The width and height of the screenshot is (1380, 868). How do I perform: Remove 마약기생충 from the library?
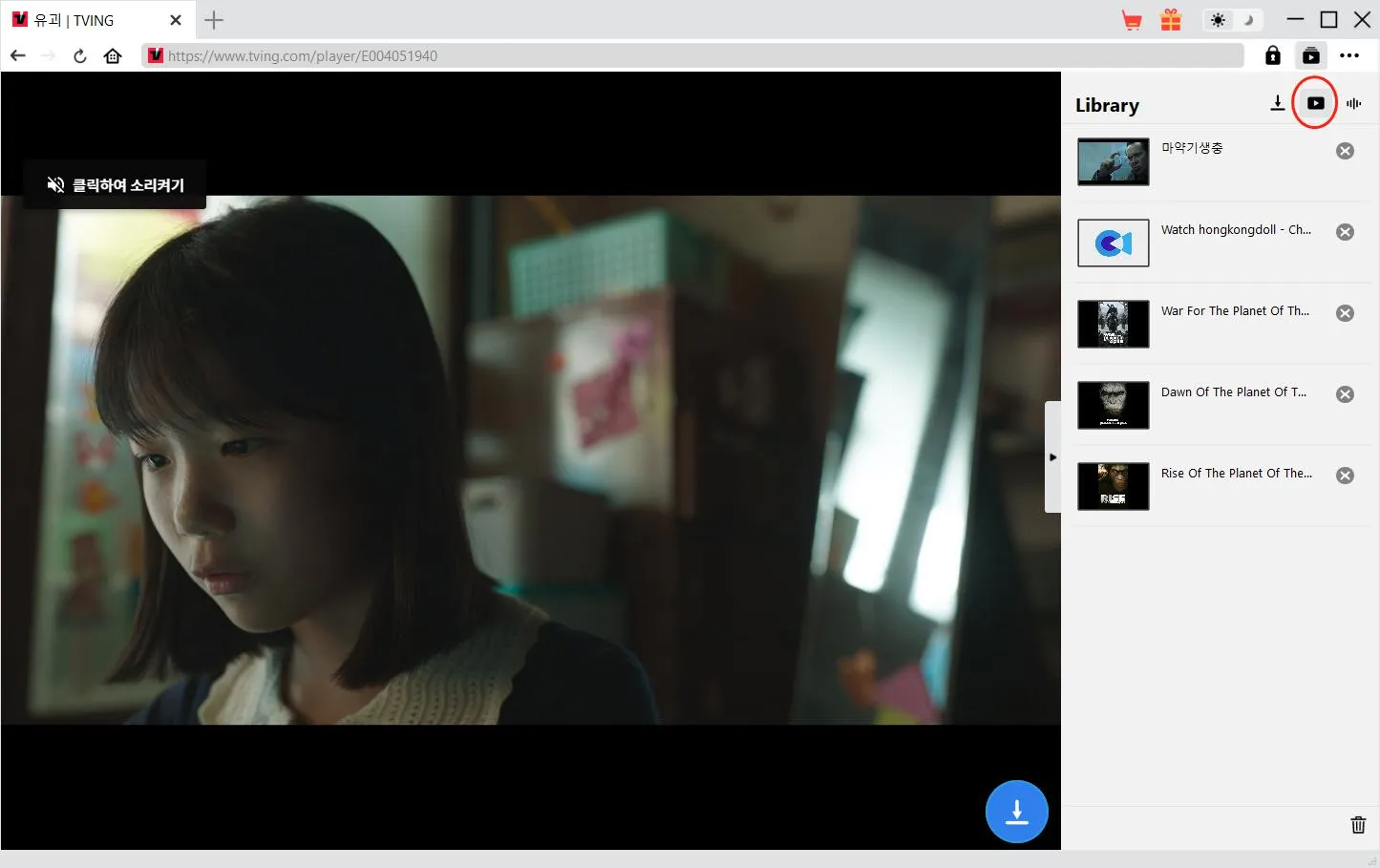[x=1345, y=151]
